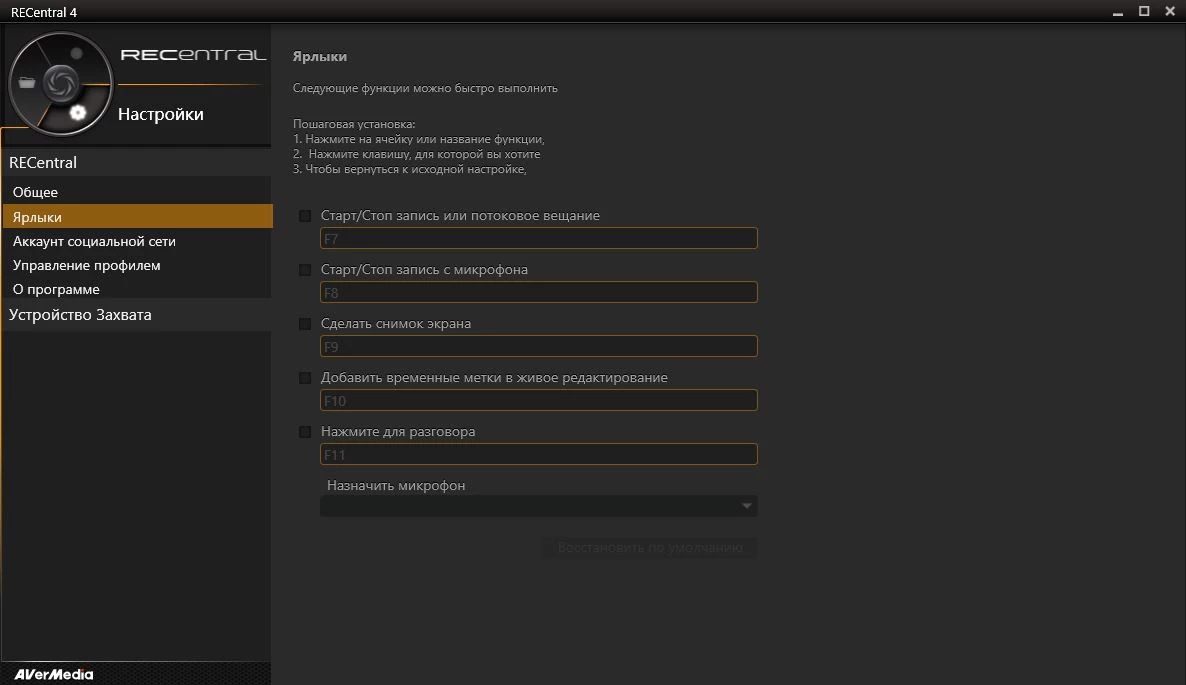Open the media folder icon on the dial
Viewport: 1186px width, 685px height.
tap(27, 82)
